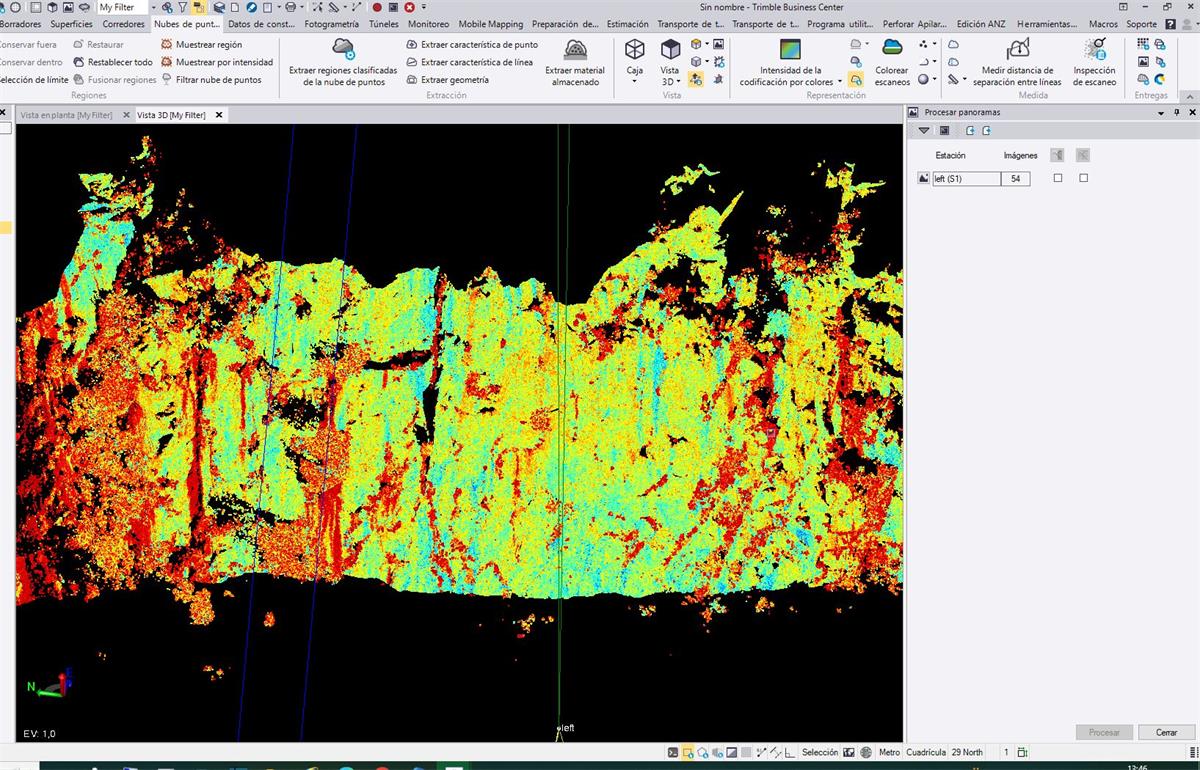Click the Extraer material almacenado icon
Viewport: 1200px width, 770px height.
(x=575, y=50)
